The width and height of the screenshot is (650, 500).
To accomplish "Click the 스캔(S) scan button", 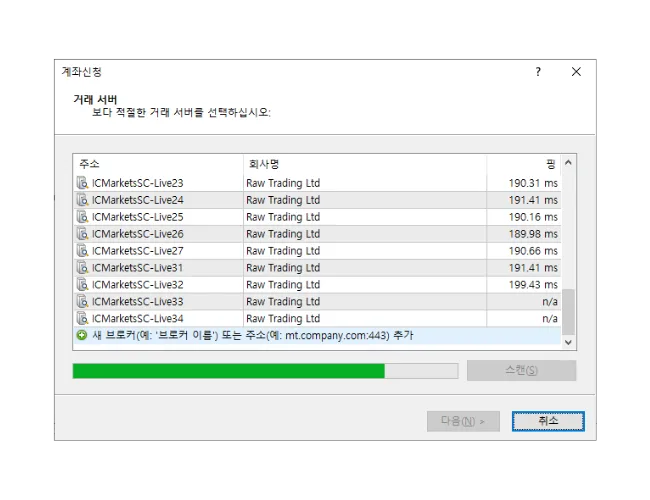I will coord(521,370).
